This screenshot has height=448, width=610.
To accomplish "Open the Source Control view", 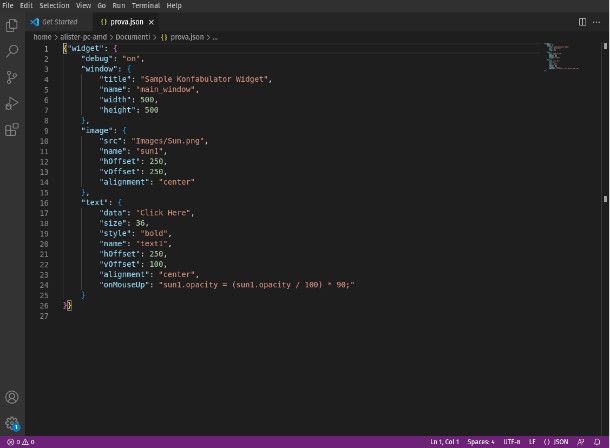I will (x=12, y=77).
